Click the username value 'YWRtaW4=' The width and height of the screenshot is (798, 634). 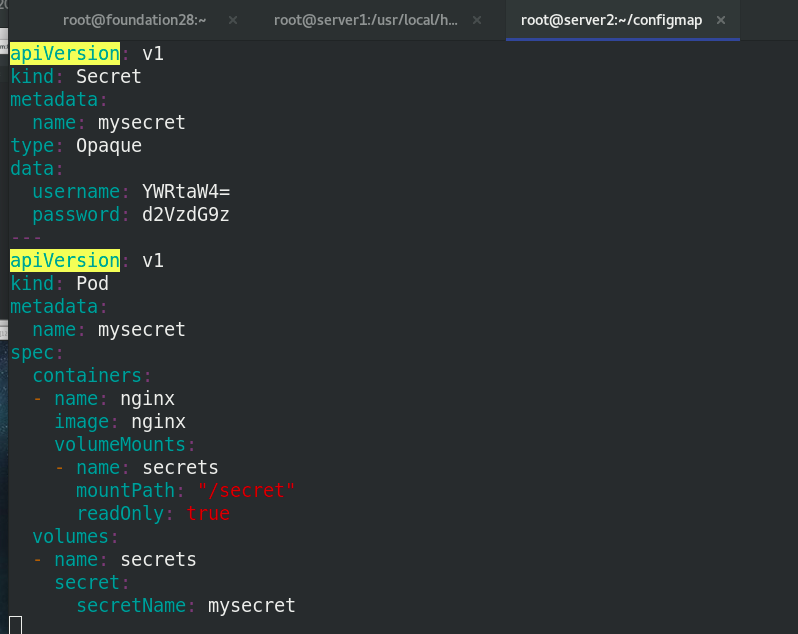pos(186,191)
